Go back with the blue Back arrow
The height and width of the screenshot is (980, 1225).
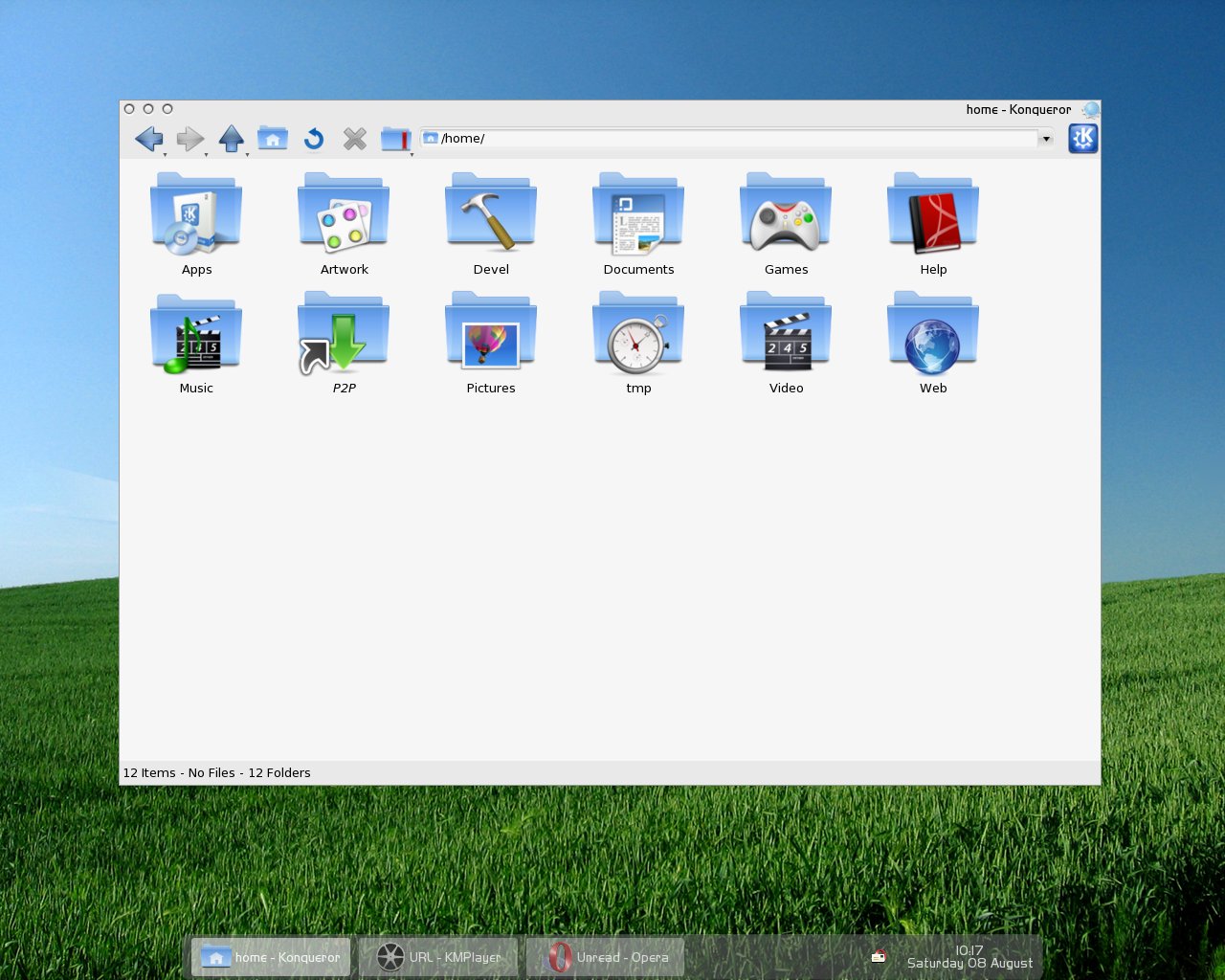[x=148, y=139]
